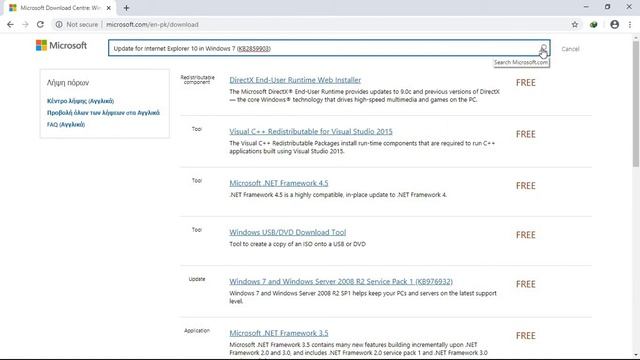Open FAQ (Αγγλικά) sidebar link
640x360 pixels.
(x=66, y=124)
